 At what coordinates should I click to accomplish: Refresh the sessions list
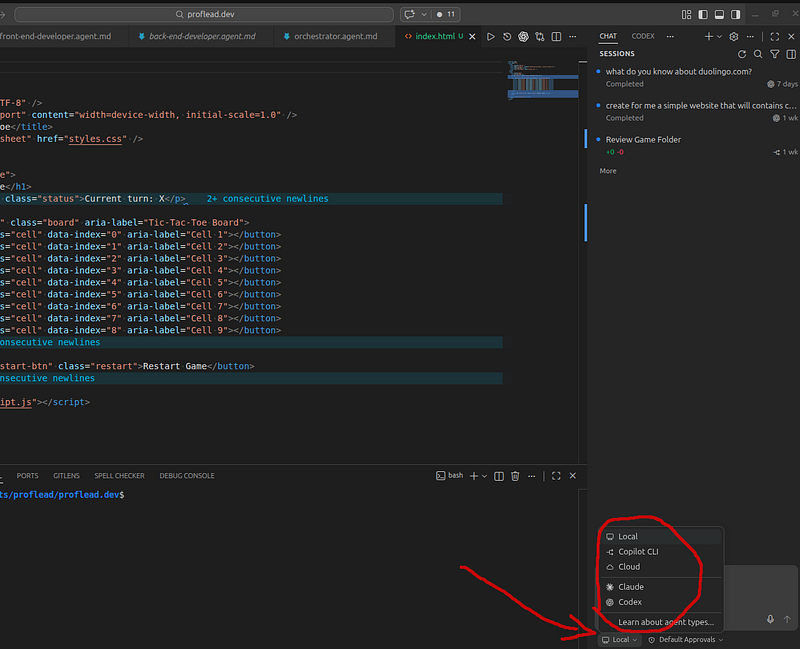point(742,54)
